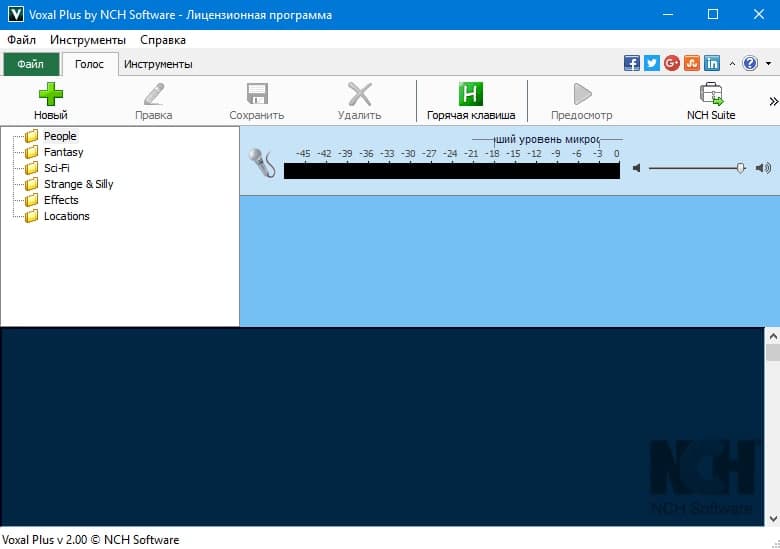This screenshot has height=549, width=780.
Task: Select the Strange & Silly folder
Action: pyautogui.click(x=78, y=184)
